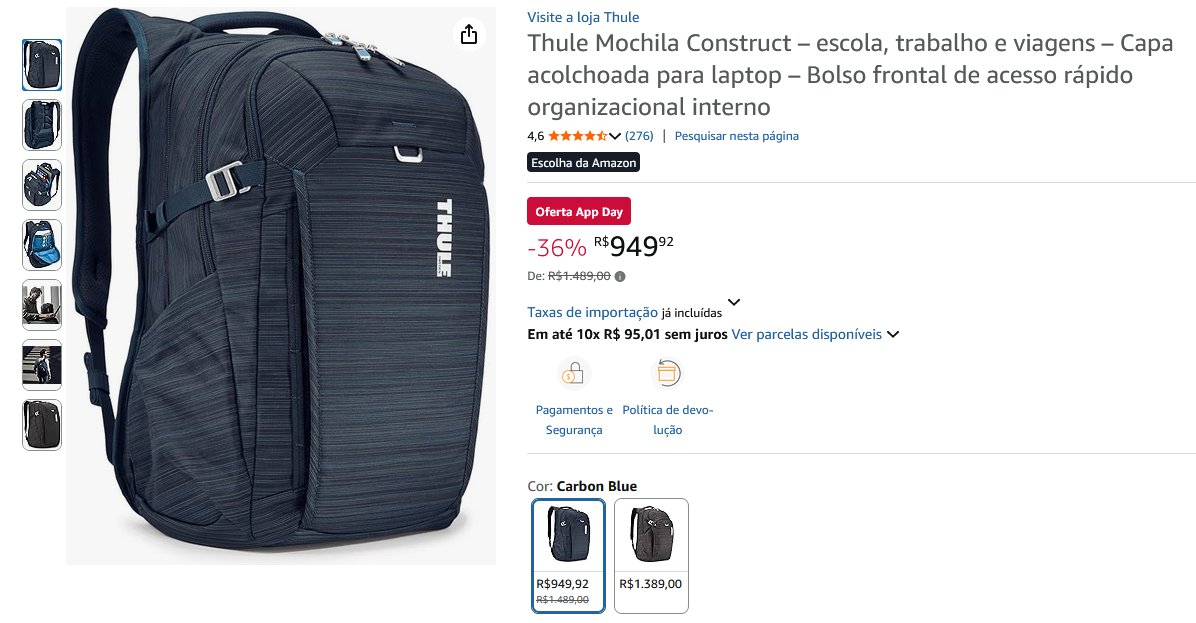Open the 276 reviews link
1196x623 pixels.
[639, 136]
